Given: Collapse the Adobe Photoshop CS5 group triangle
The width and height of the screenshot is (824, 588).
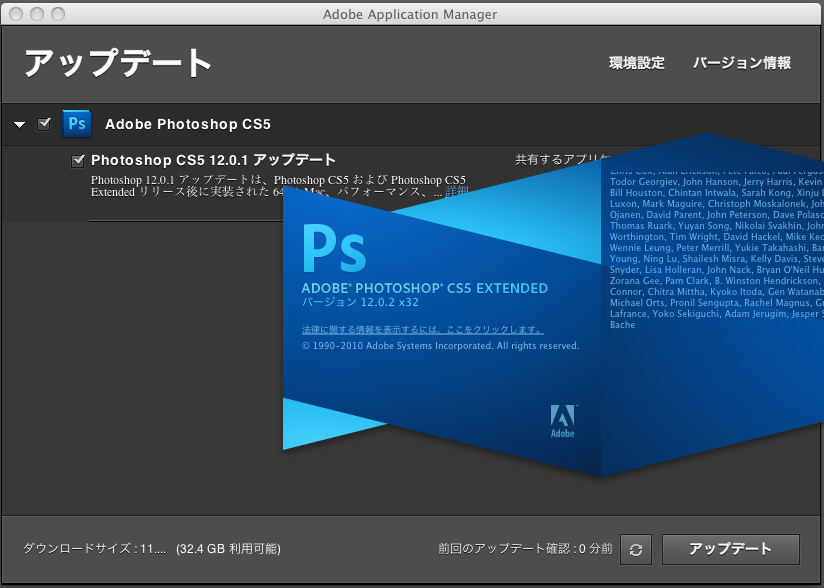Looking at the screenshot, I should coord(20,125).
